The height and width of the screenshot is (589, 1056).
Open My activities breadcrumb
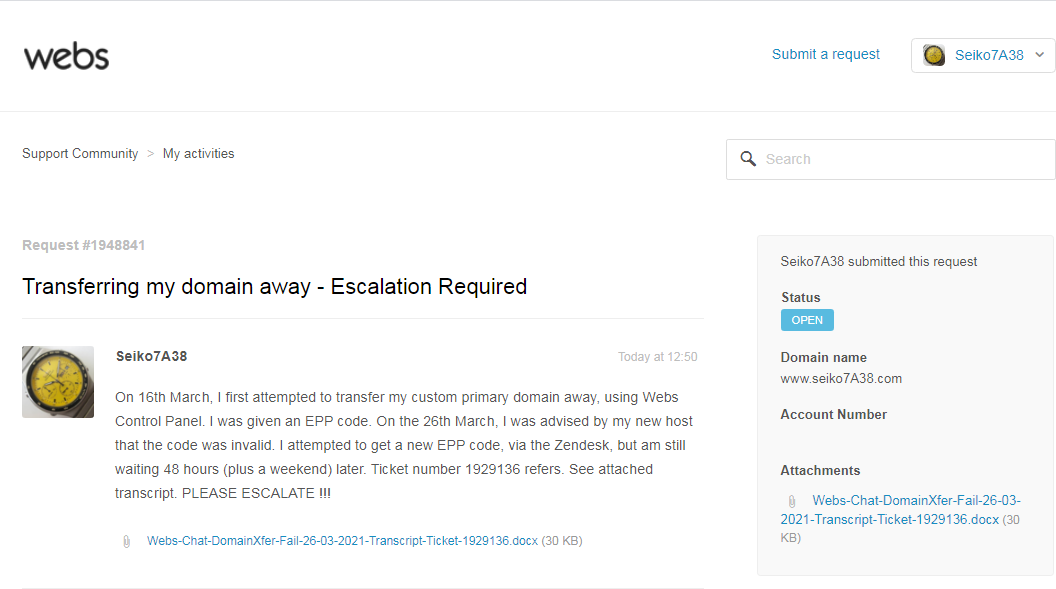pyautogui.click(x=198, y=154)
